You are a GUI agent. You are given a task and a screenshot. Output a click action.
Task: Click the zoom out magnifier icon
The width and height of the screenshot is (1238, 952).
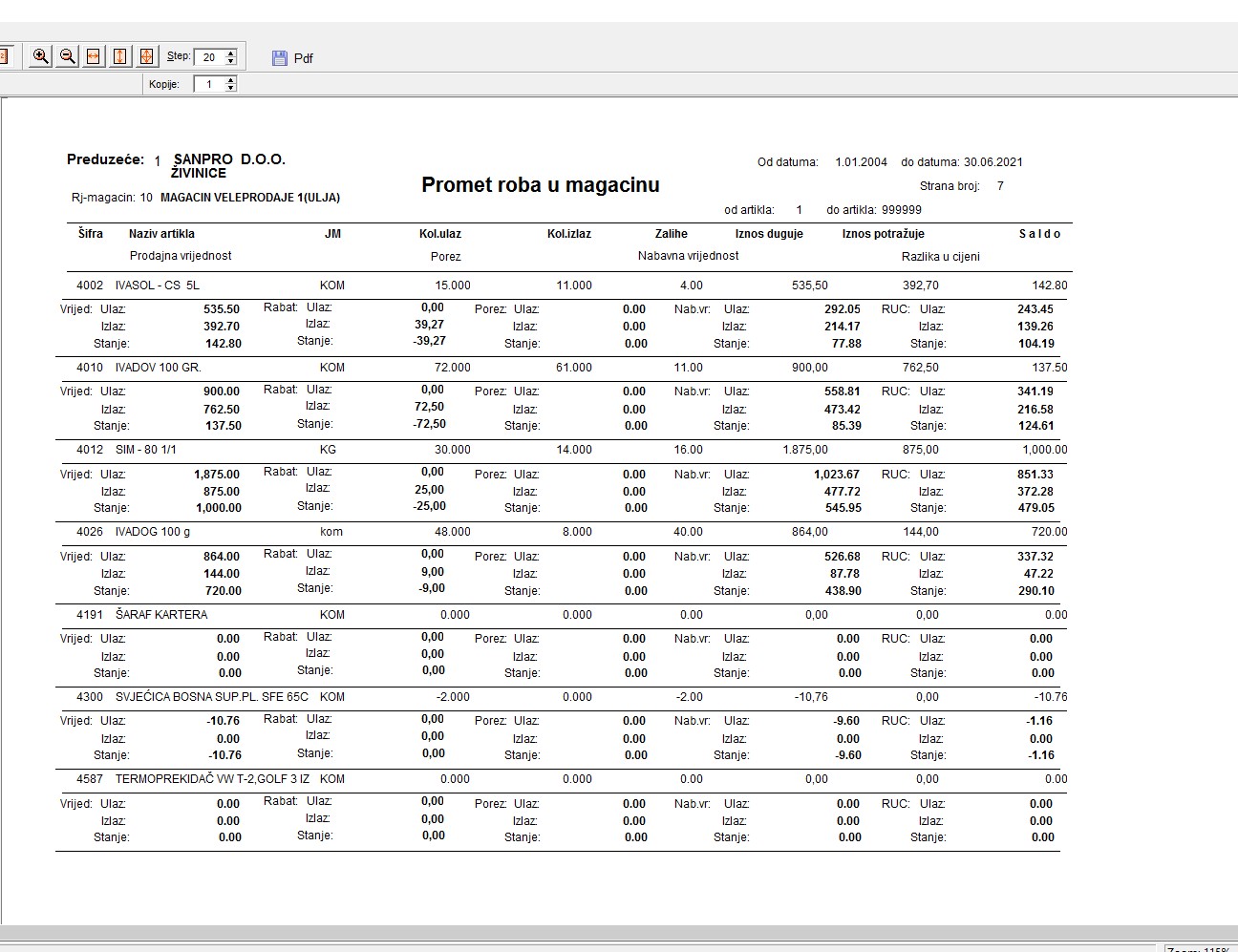tap(67, 56)
